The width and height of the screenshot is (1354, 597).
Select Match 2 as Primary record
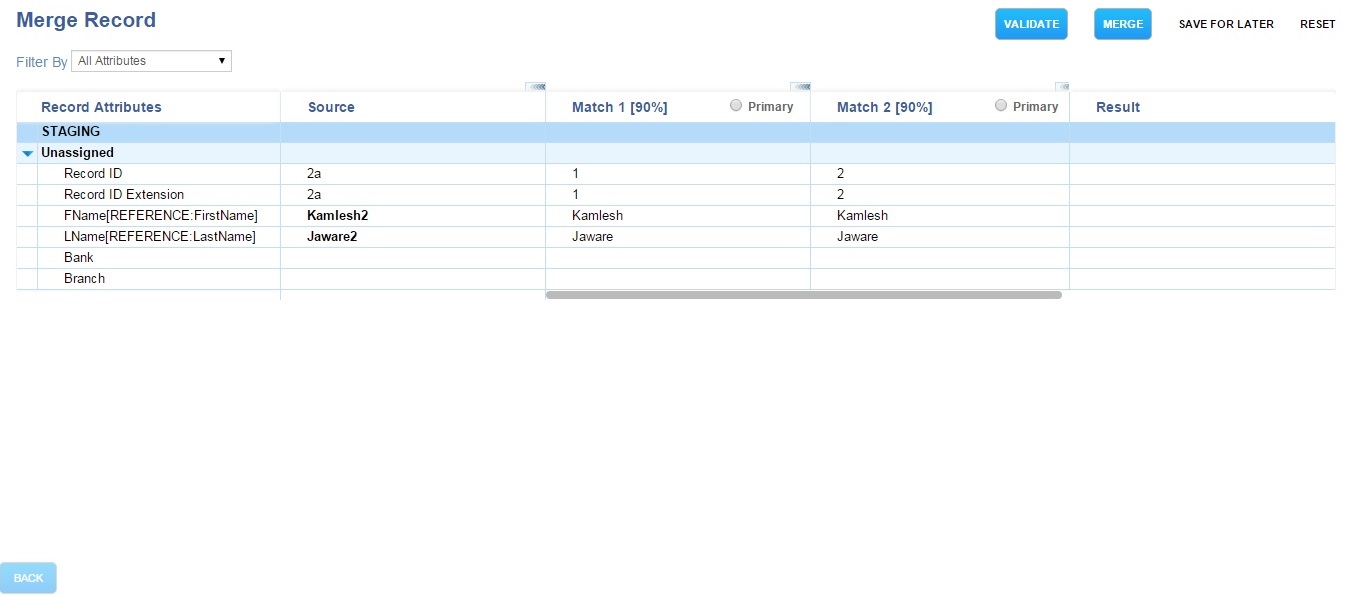1001,105
